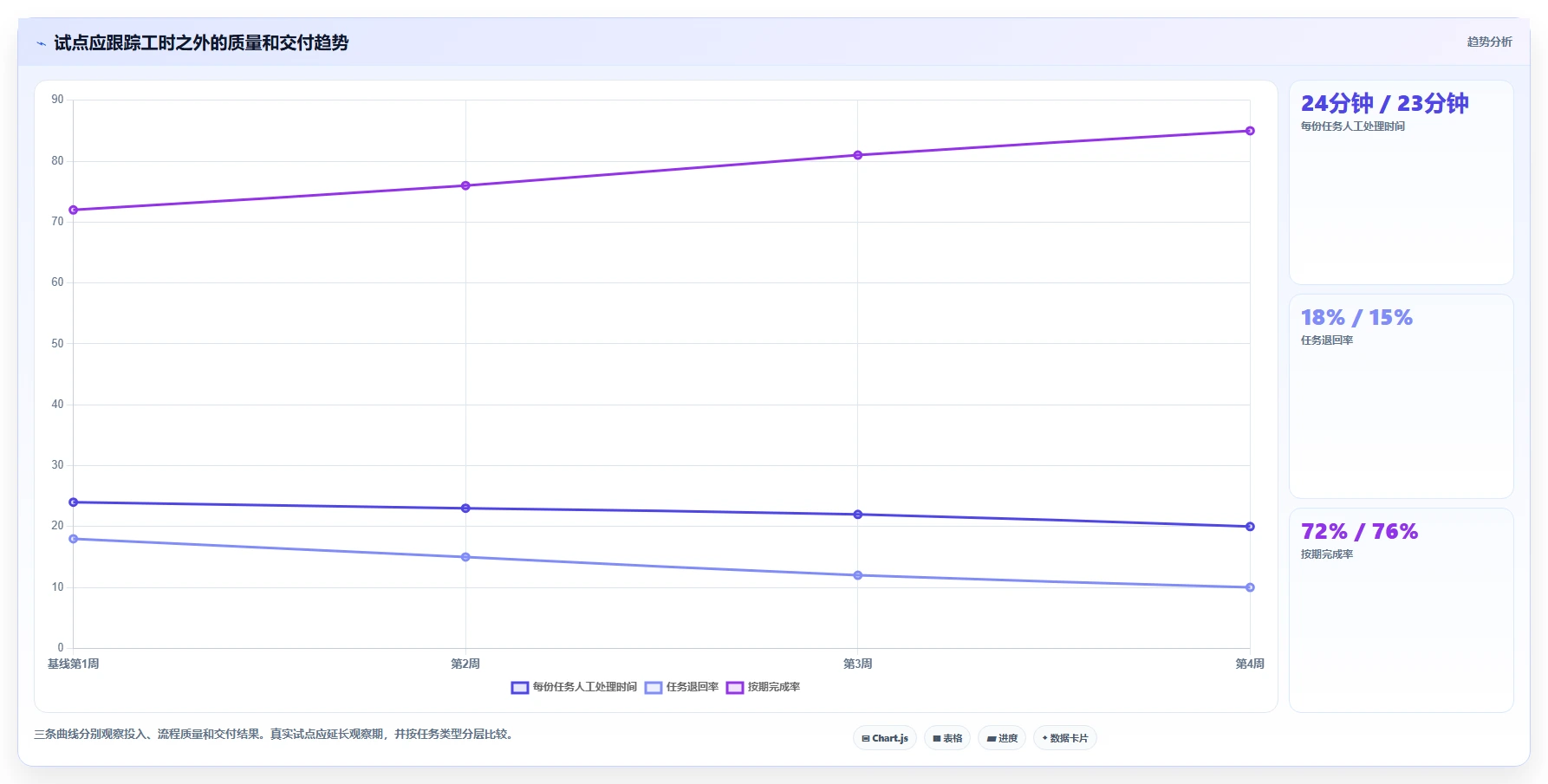Toggle the 每份任务人工处理时间 legend series

(574, 687)
